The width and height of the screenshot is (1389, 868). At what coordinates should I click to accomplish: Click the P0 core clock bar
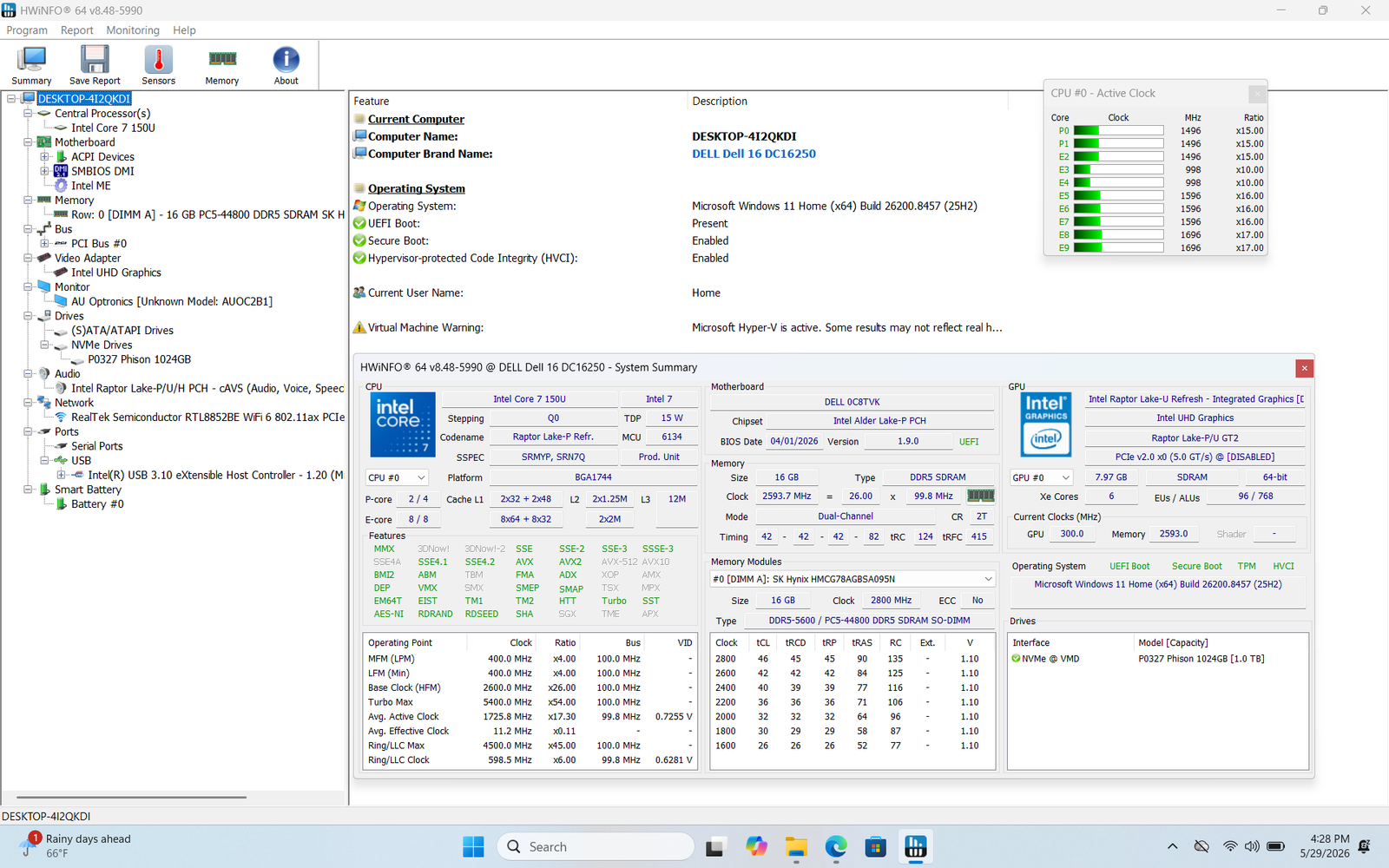(x=1118, y=131)
